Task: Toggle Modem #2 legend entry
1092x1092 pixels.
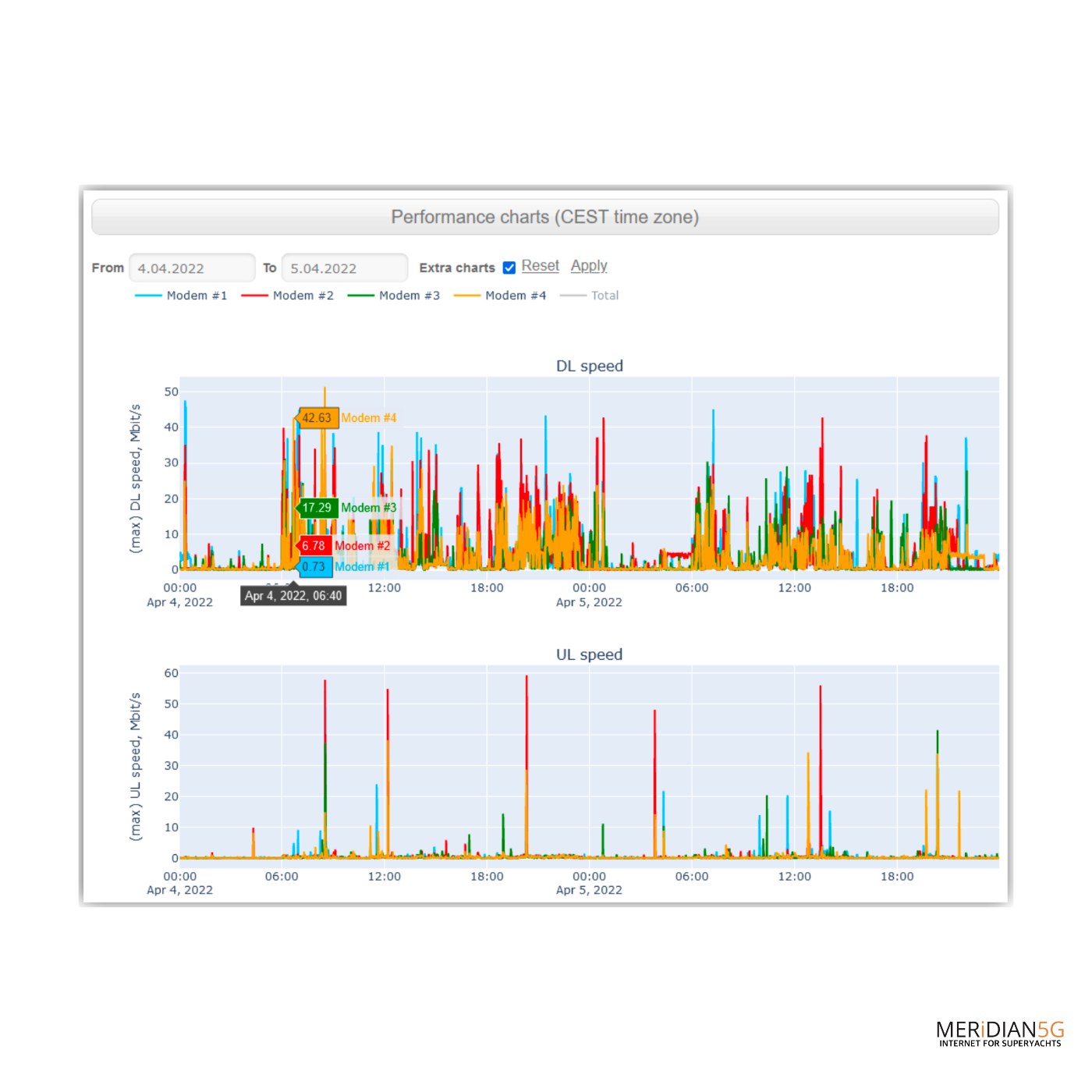Action: [x=288, y=296]
